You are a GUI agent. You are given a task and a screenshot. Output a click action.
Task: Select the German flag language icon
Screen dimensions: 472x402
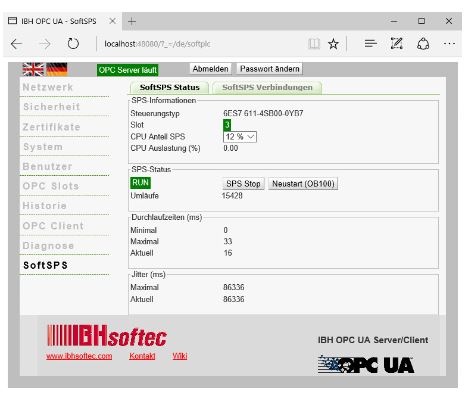click(57, 69)
